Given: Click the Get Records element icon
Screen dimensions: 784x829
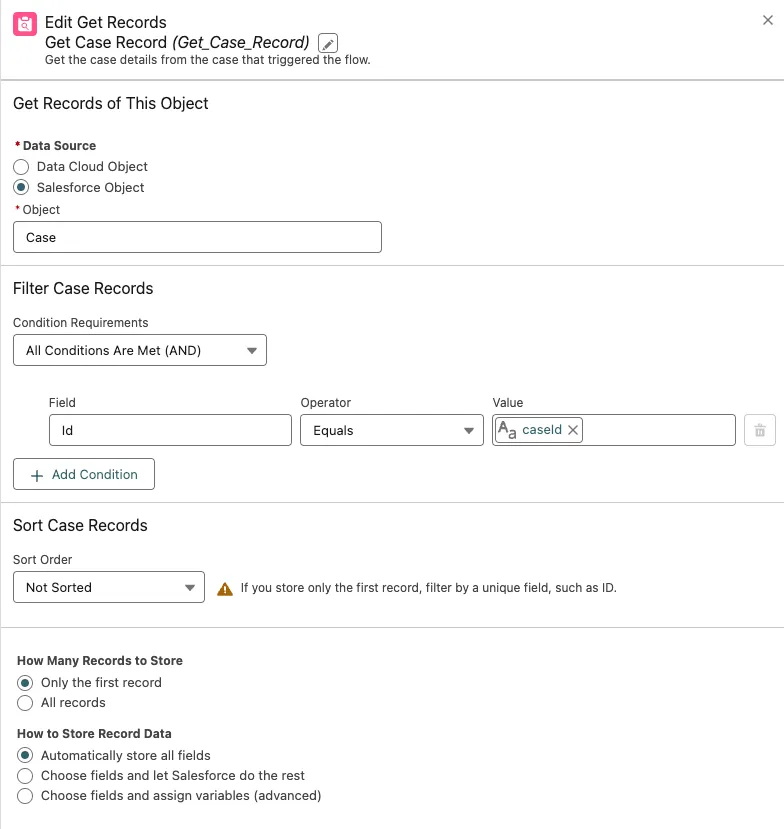Looking at the screenshot, I should click(25, 23).
